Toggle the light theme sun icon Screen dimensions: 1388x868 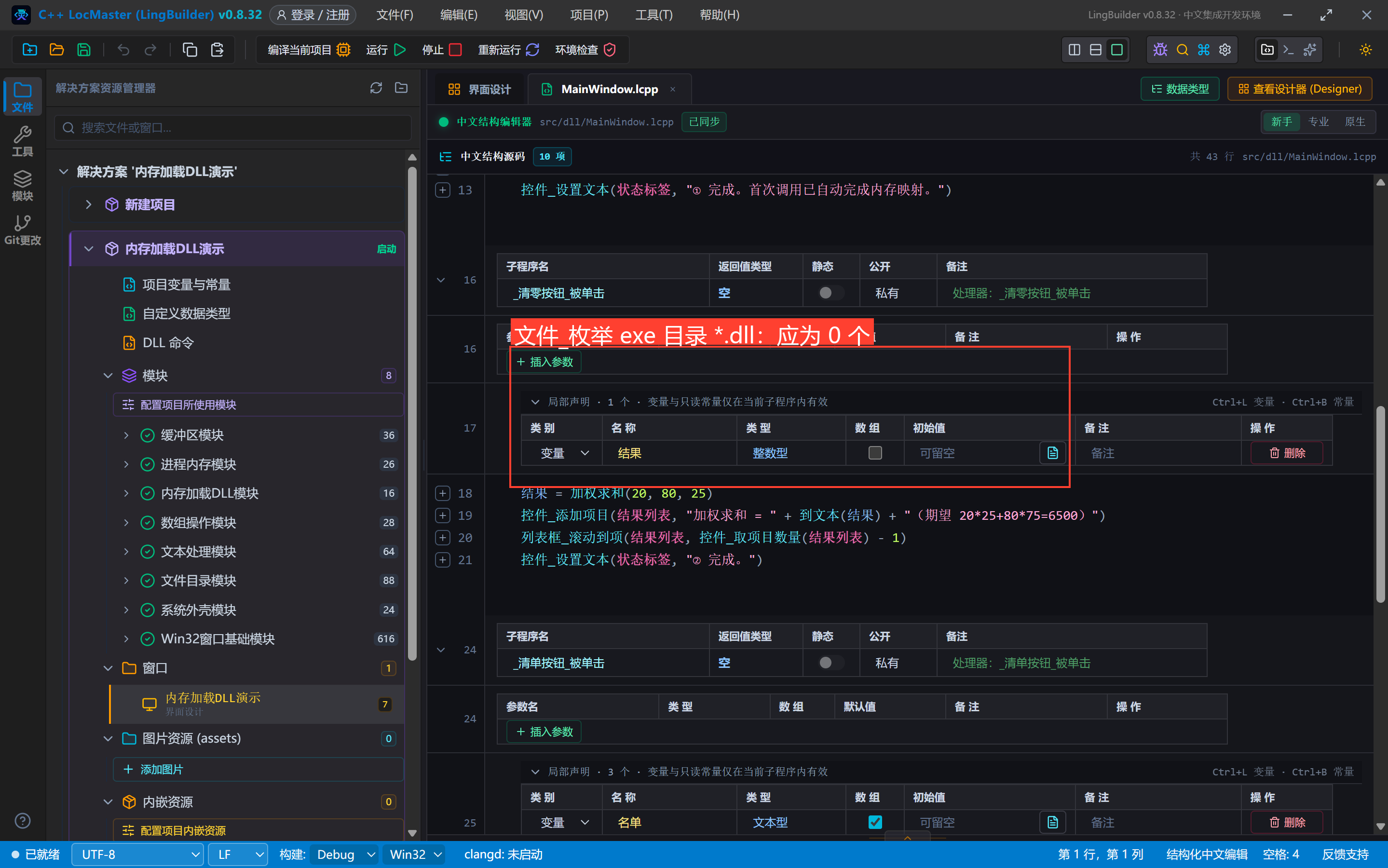[1366, 50]
